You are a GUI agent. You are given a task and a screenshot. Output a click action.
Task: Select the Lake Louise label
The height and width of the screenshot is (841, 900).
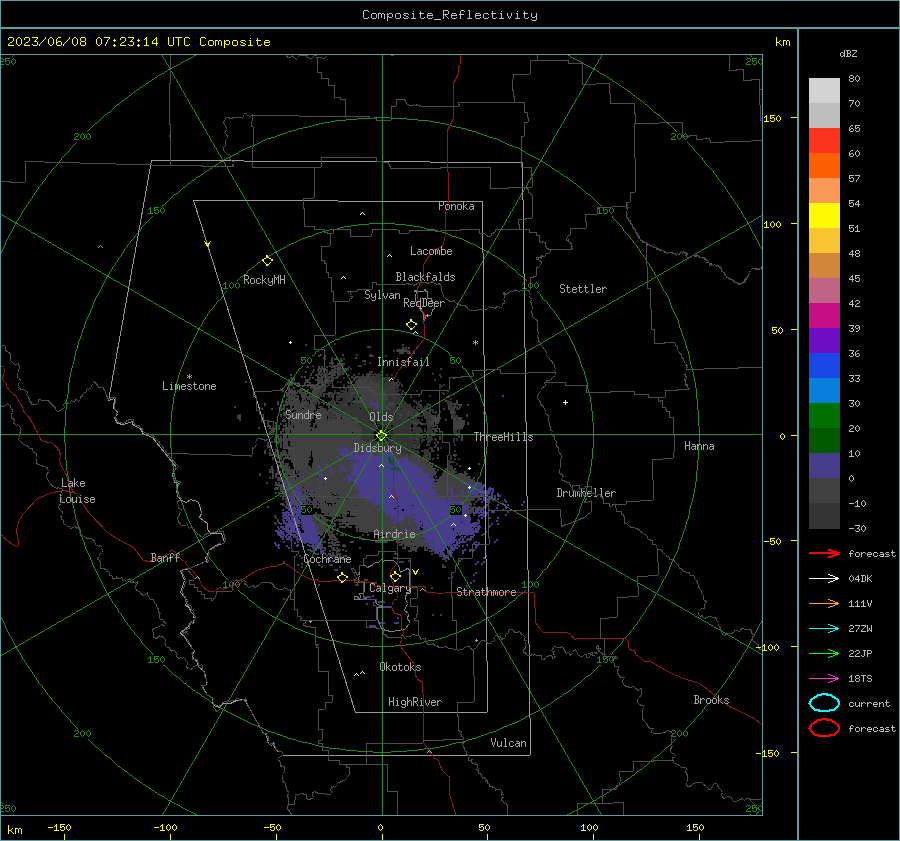tap(77, 491)
